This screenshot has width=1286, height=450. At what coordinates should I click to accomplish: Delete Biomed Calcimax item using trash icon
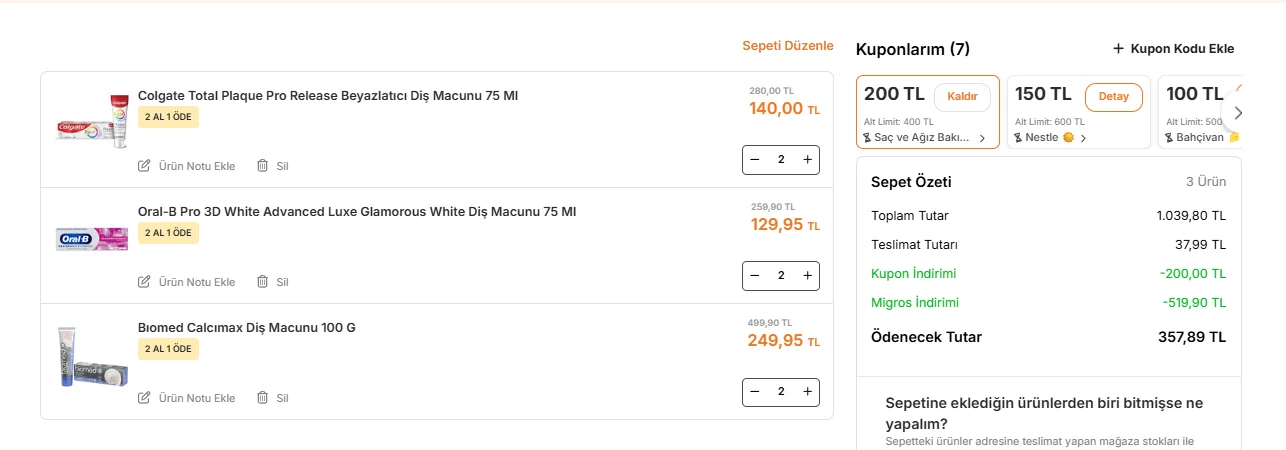(x=262, y=398)
